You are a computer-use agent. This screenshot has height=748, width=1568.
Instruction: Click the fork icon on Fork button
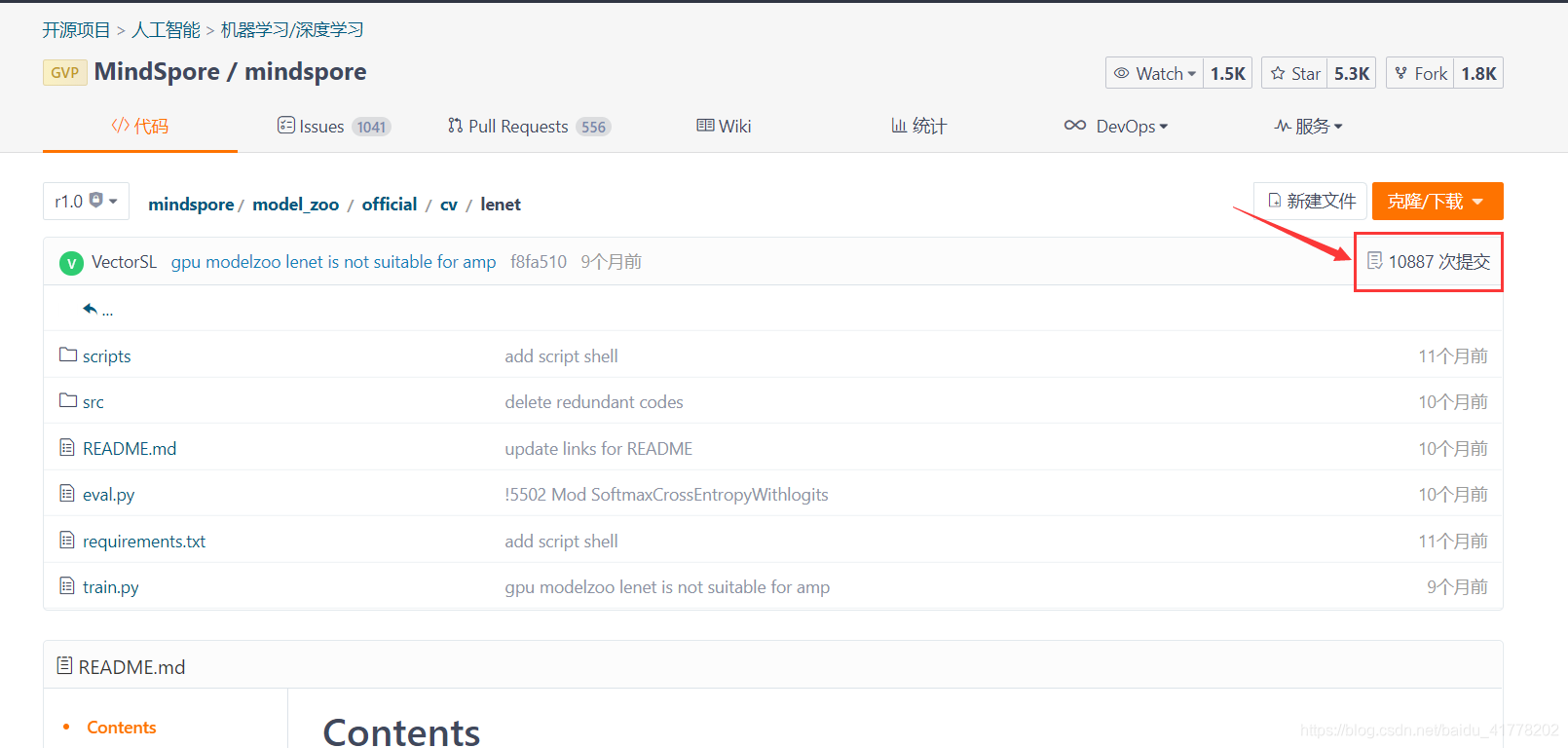coord(1401,73)
